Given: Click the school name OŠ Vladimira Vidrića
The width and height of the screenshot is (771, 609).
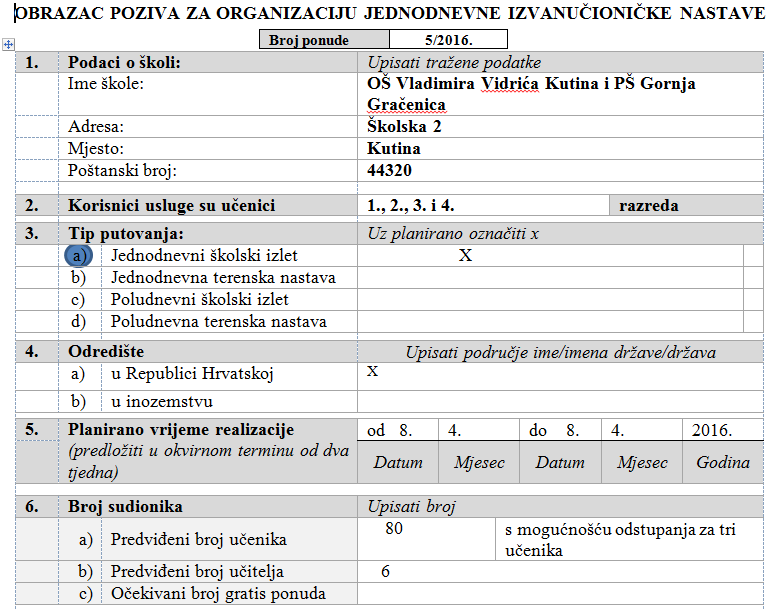Looking at the screenshot, I should pos(453,84).
